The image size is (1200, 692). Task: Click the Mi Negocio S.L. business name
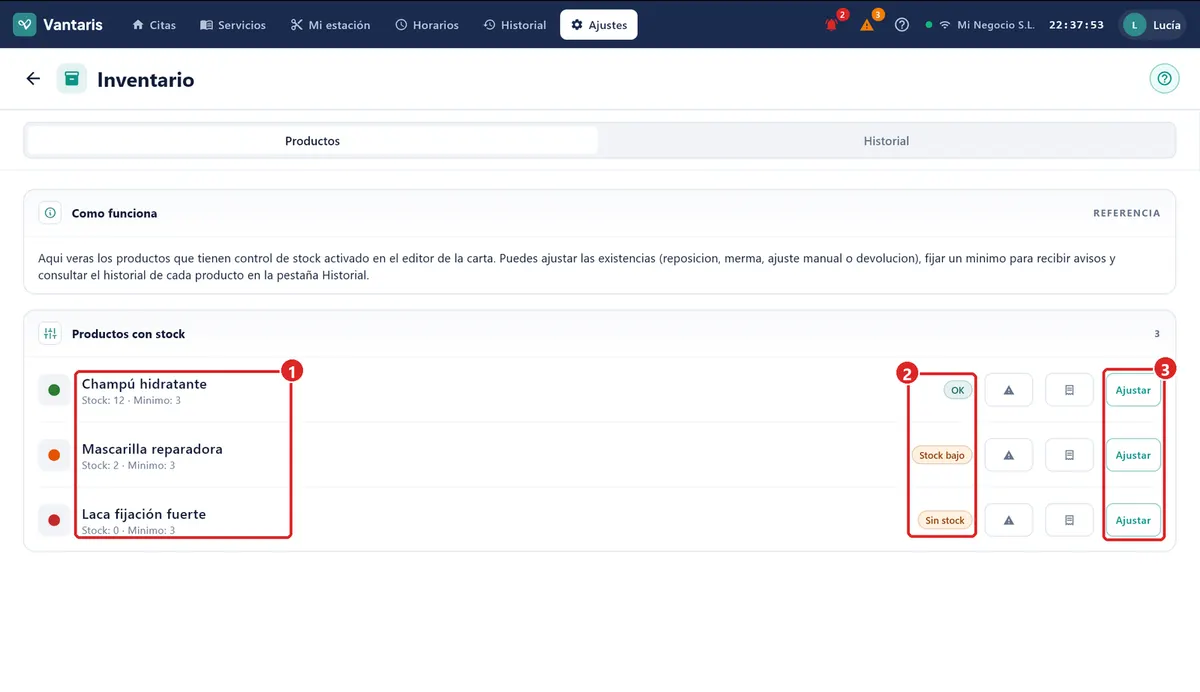(x=996, y=24)
